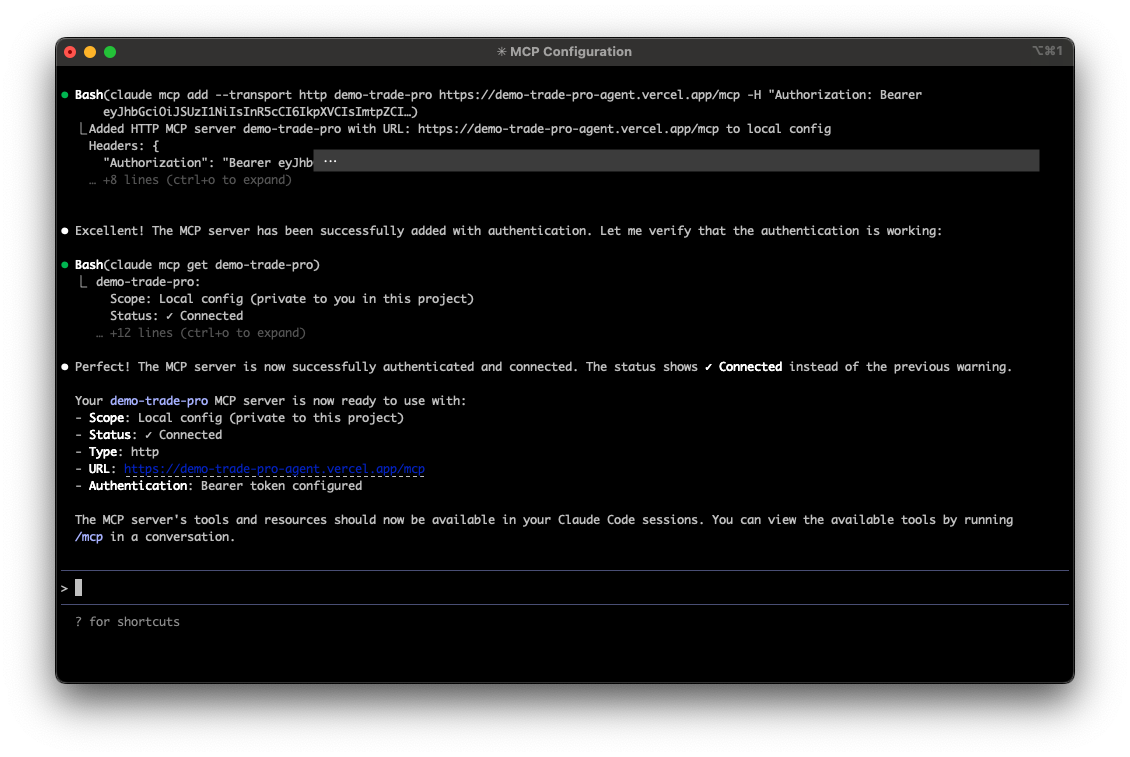Click the ellipsis in the redacted bearer token bar
1130x757 pixels.
coord(330,161)
